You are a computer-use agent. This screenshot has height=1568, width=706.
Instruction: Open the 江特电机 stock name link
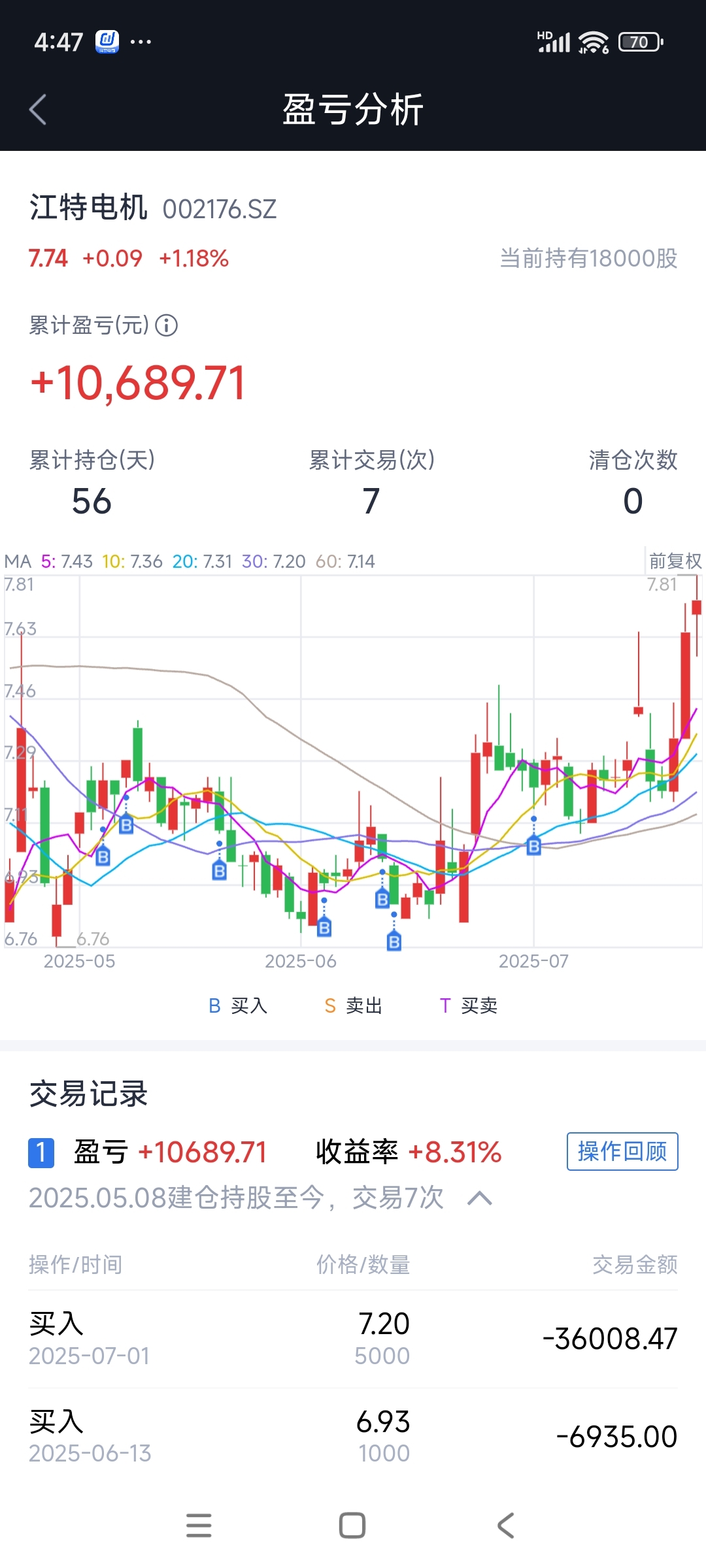pos(88,208)
